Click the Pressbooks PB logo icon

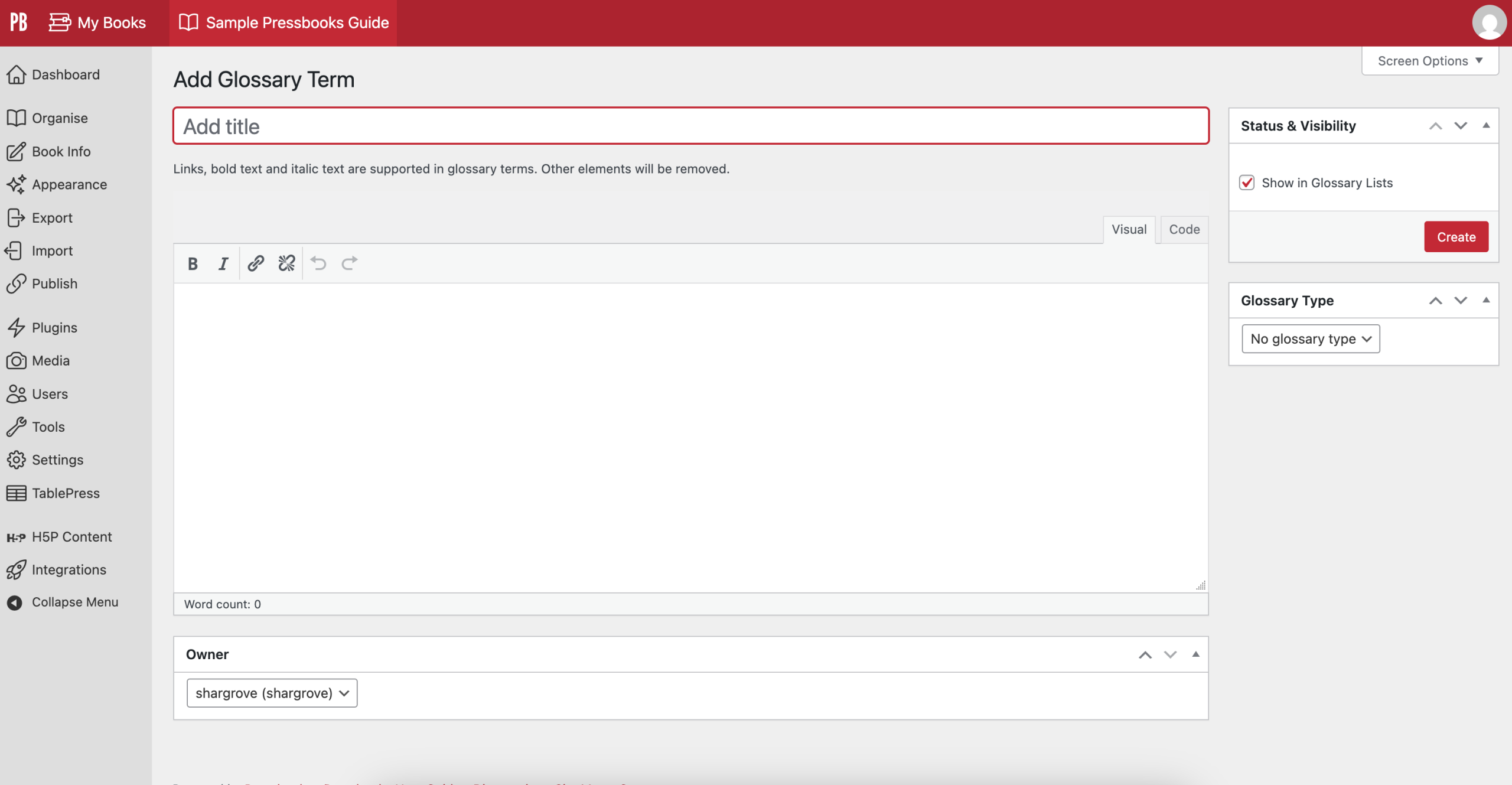(x=19, y=22)
